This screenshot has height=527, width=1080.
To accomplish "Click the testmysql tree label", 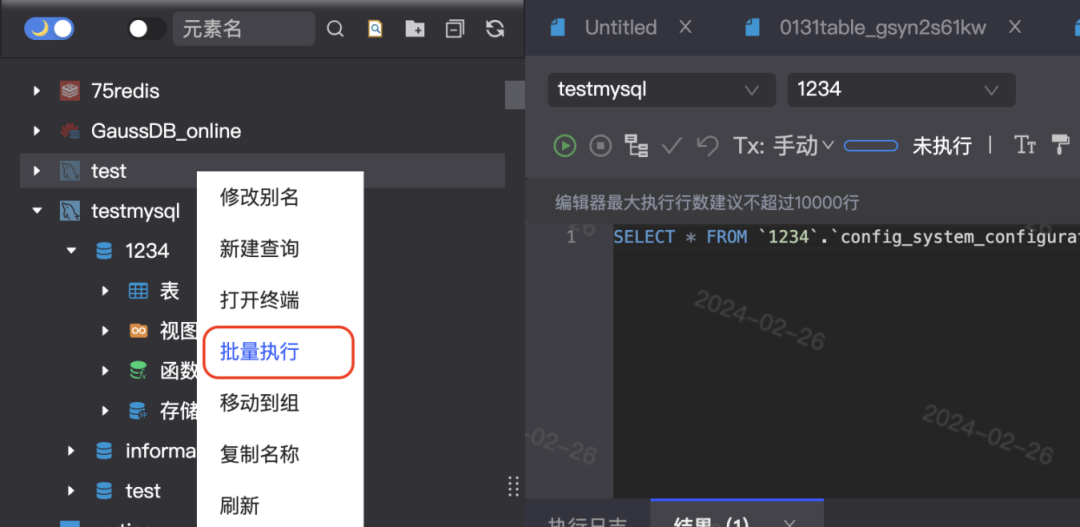I will [x=136, y=211].
